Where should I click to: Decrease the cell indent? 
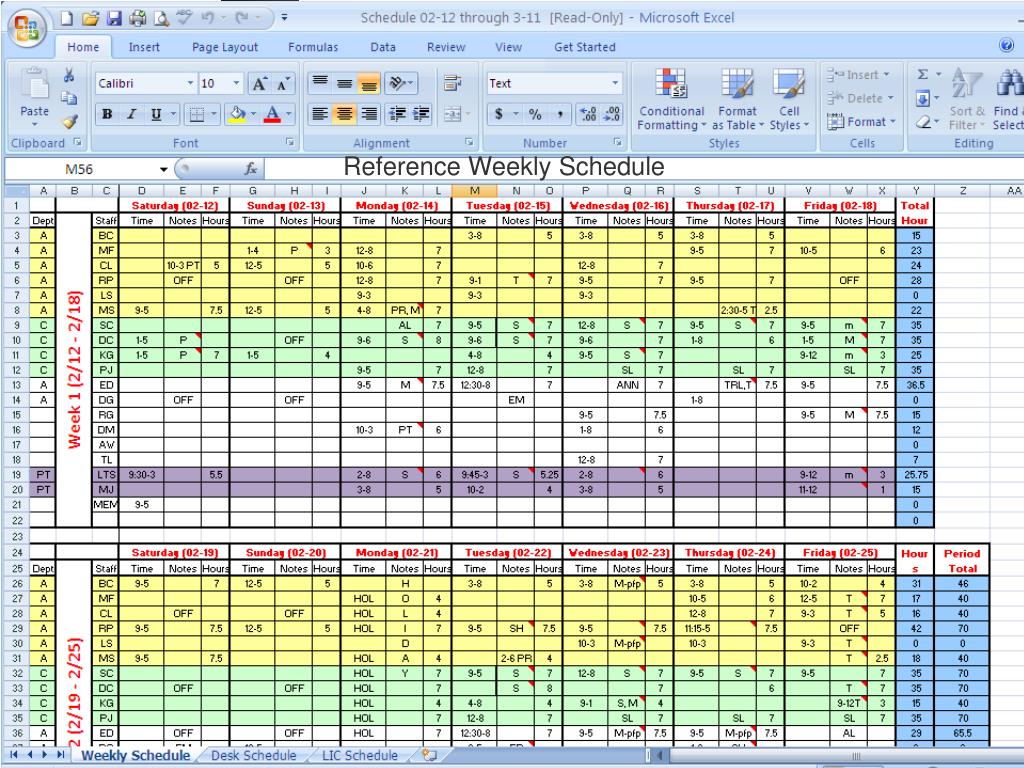(397, 114)
